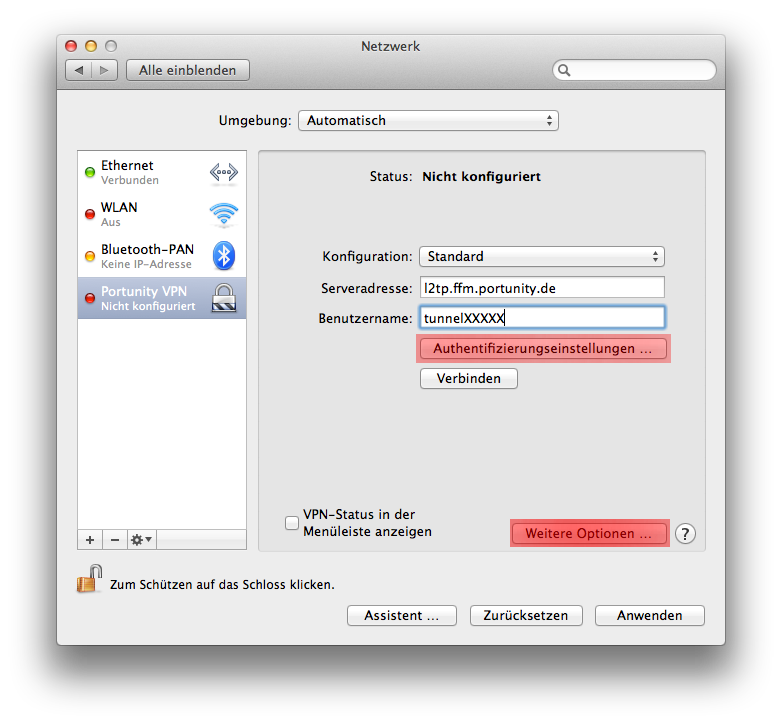782x724 pixels.
Task: Click the plus icon to add service
Action: click(90, 539)
